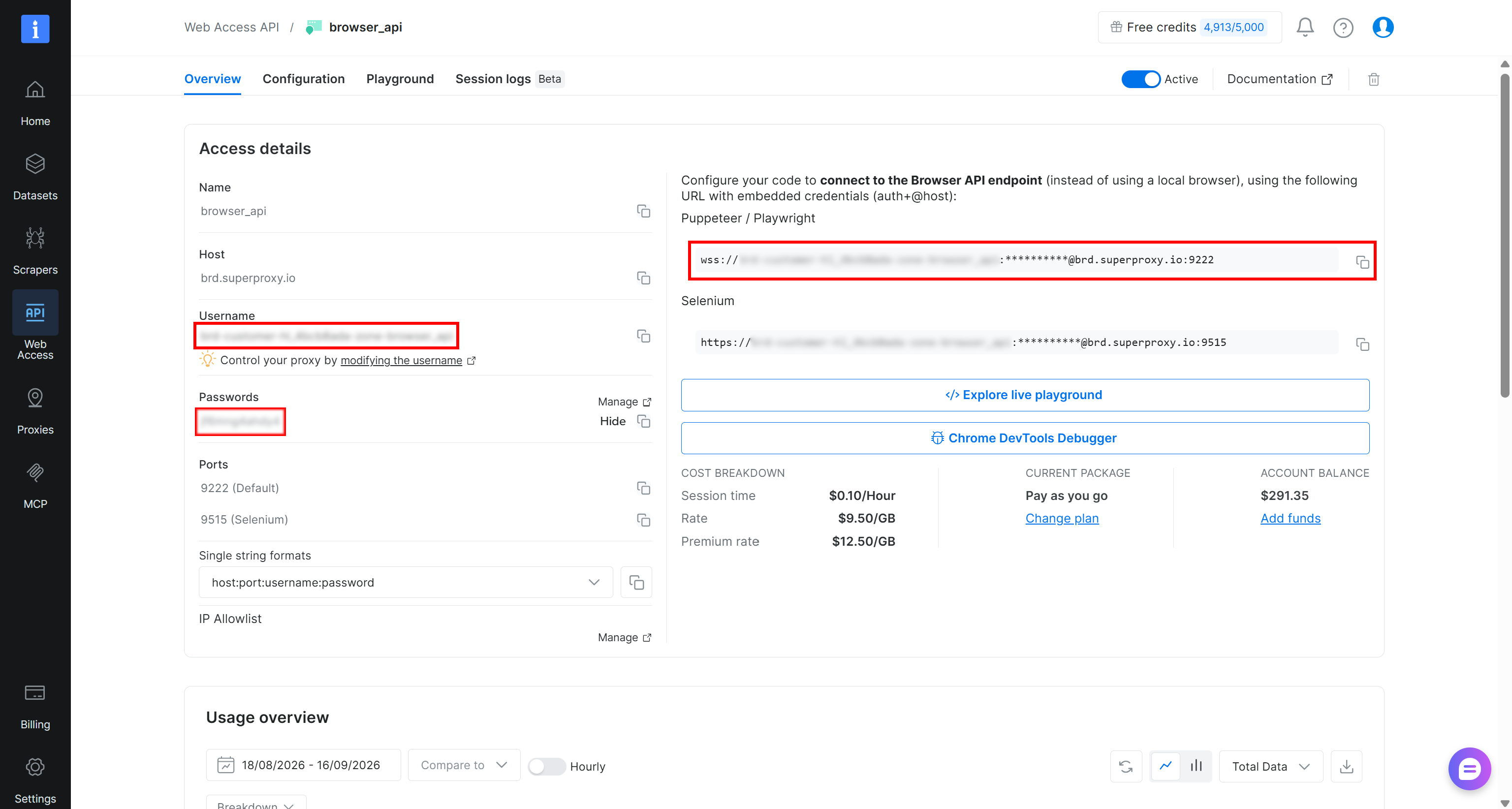Copy port 9515 (Selenium)
Viewport: 1512px width, 809px height.
pyautogui.click(x=643, y=520)
